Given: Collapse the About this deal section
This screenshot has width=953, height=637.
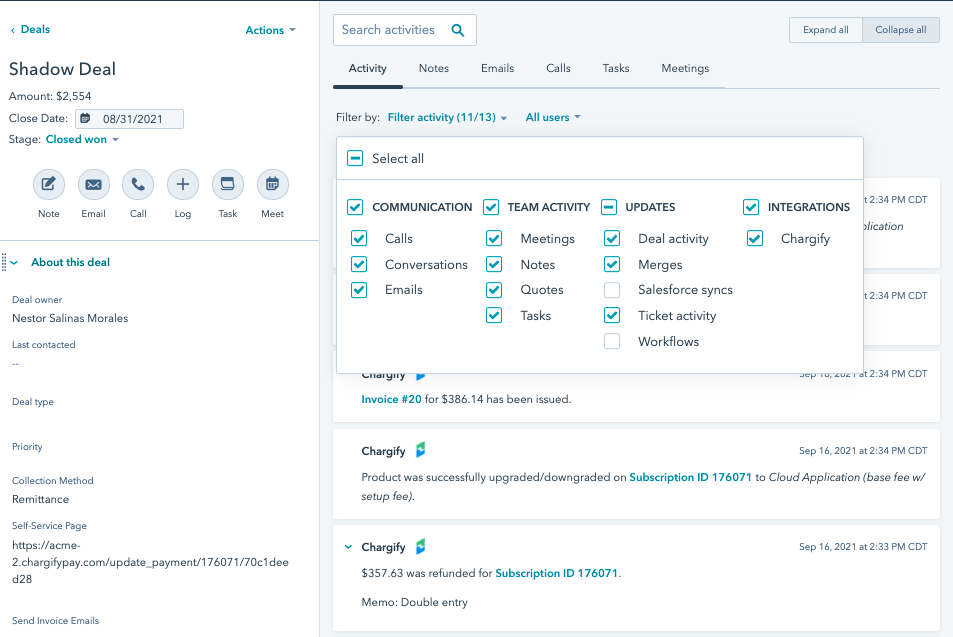Looking at the screenshot, I should pos(14,263).
